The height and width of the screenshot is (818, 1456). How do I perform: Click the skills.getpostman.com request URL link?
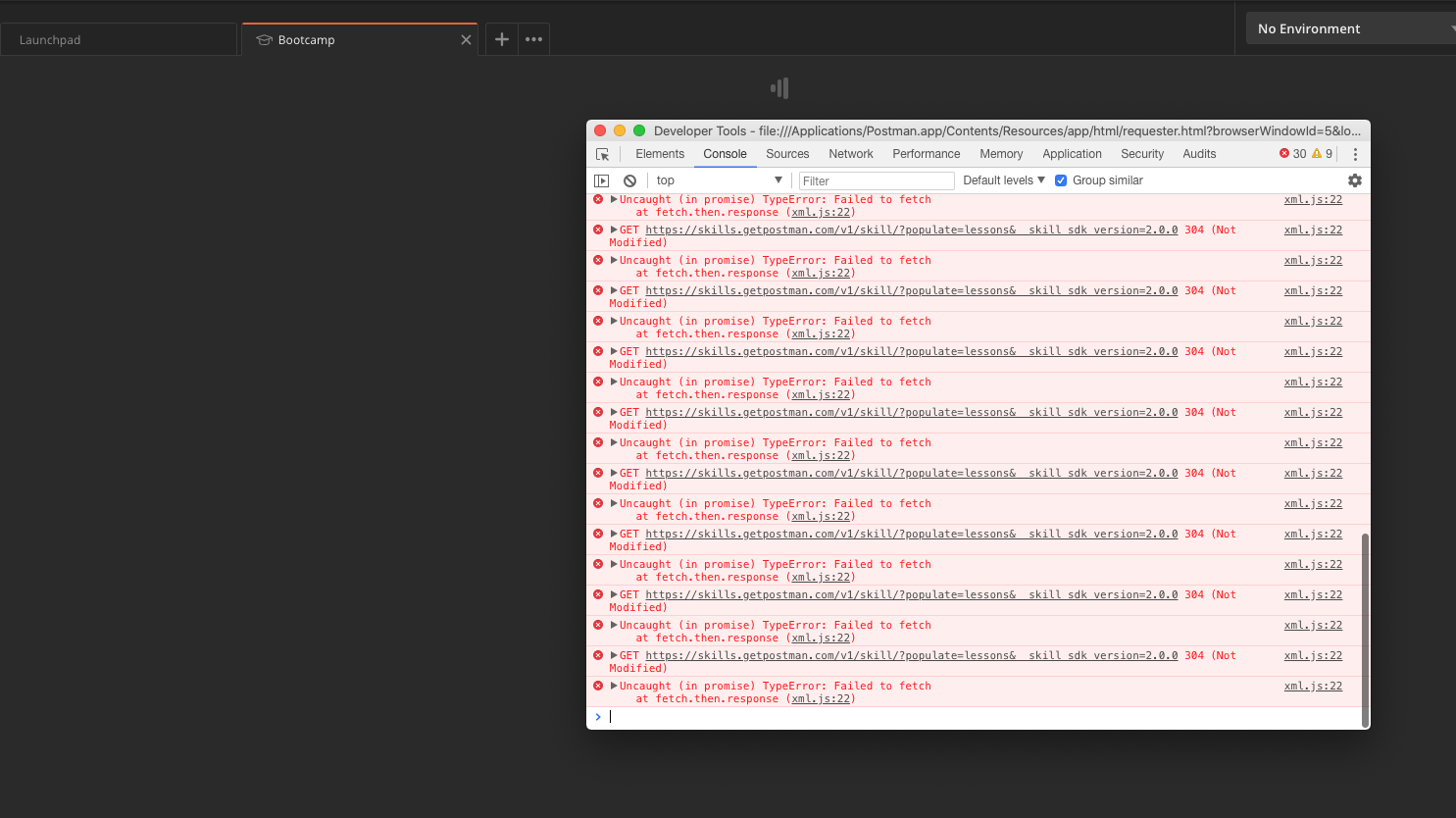pos(912,230)
